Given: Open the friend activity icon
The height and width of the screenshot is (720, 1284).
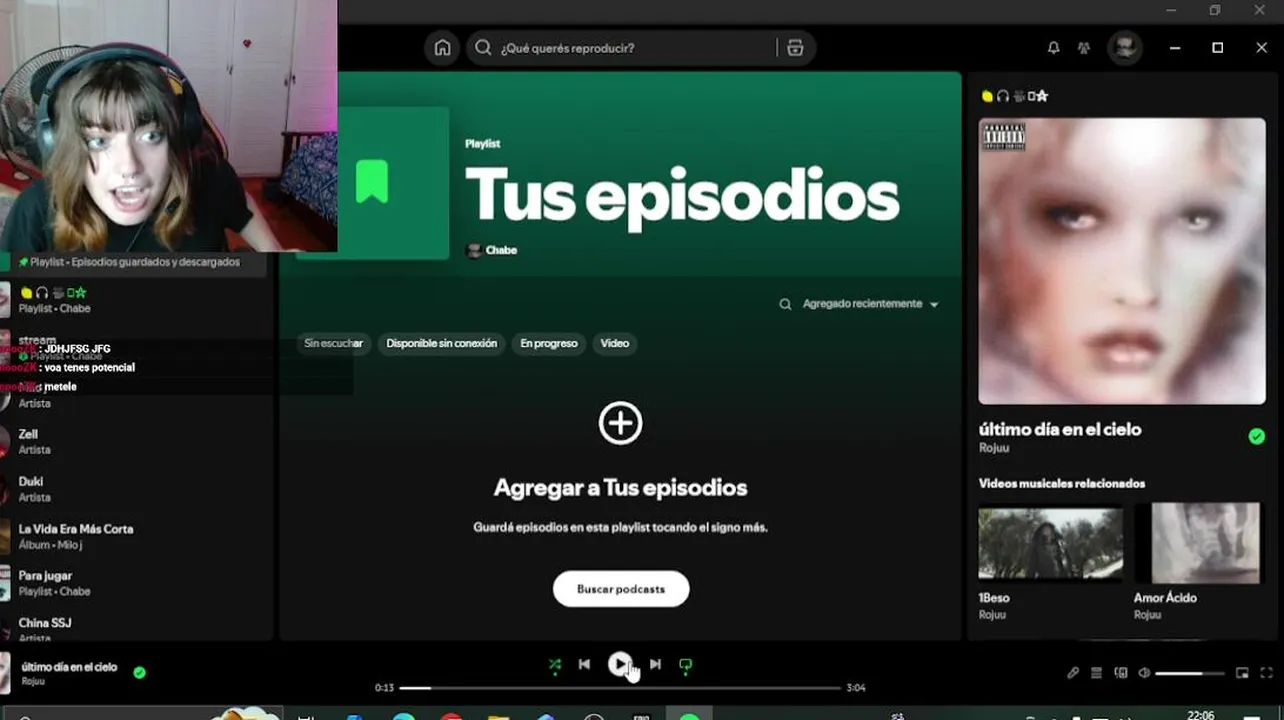Looking at the screenshot, I should tap(1084, 48).
